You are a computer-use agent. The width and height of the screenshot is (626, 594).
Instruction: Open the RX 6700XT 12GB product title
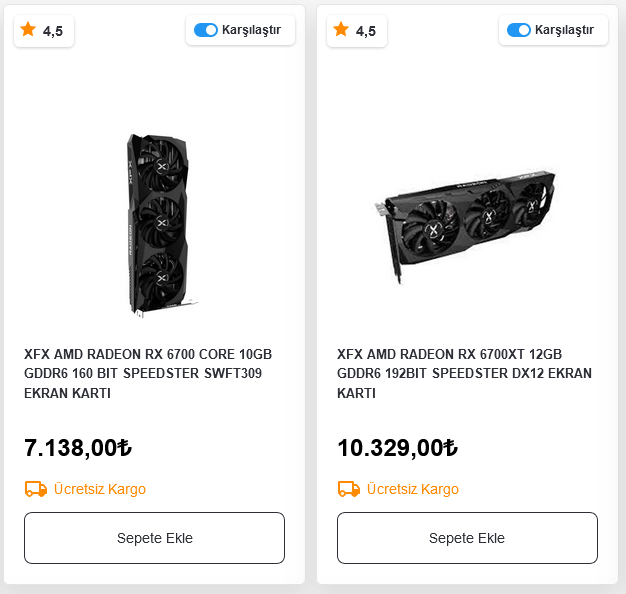464,373
